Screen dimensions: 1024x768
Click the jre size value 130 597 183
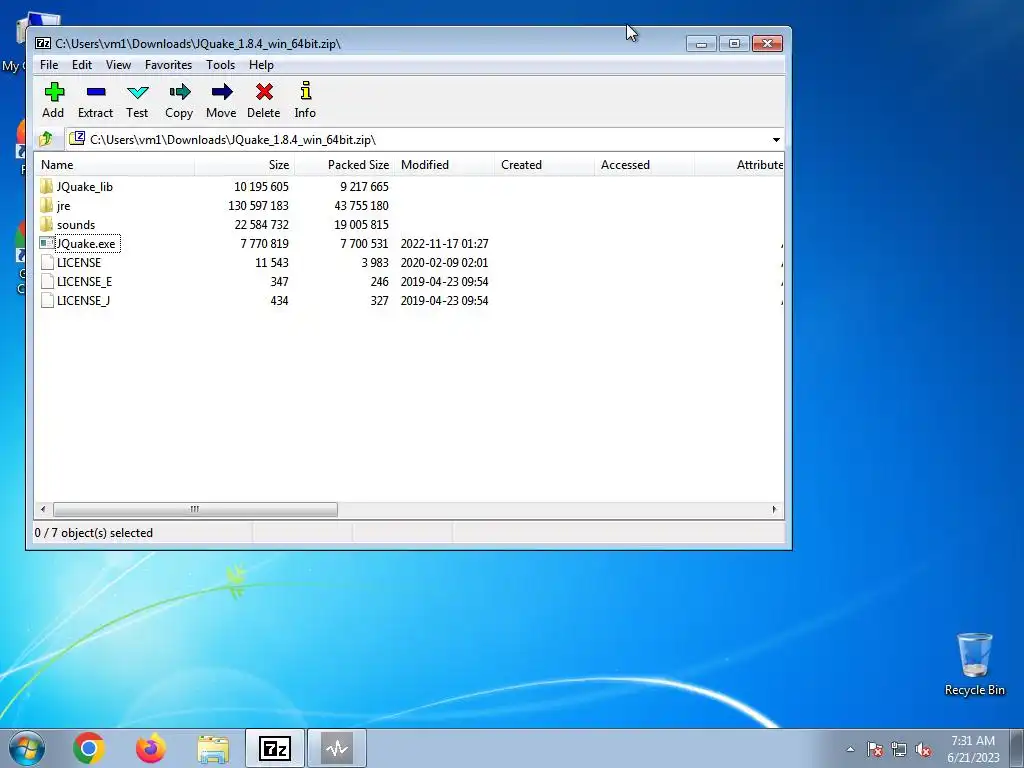point(258,206)
